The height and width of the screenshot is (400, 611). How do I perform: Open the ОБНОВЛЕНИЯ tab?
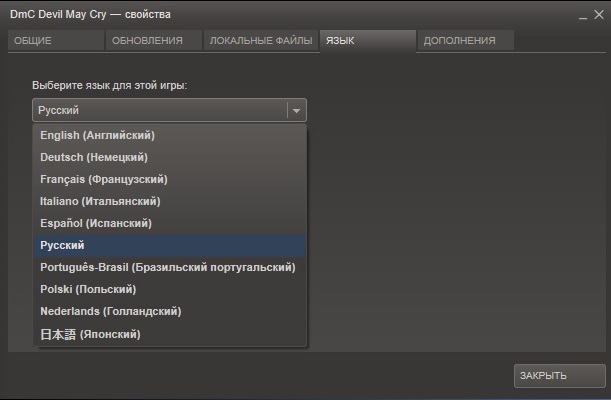(154, 41)
